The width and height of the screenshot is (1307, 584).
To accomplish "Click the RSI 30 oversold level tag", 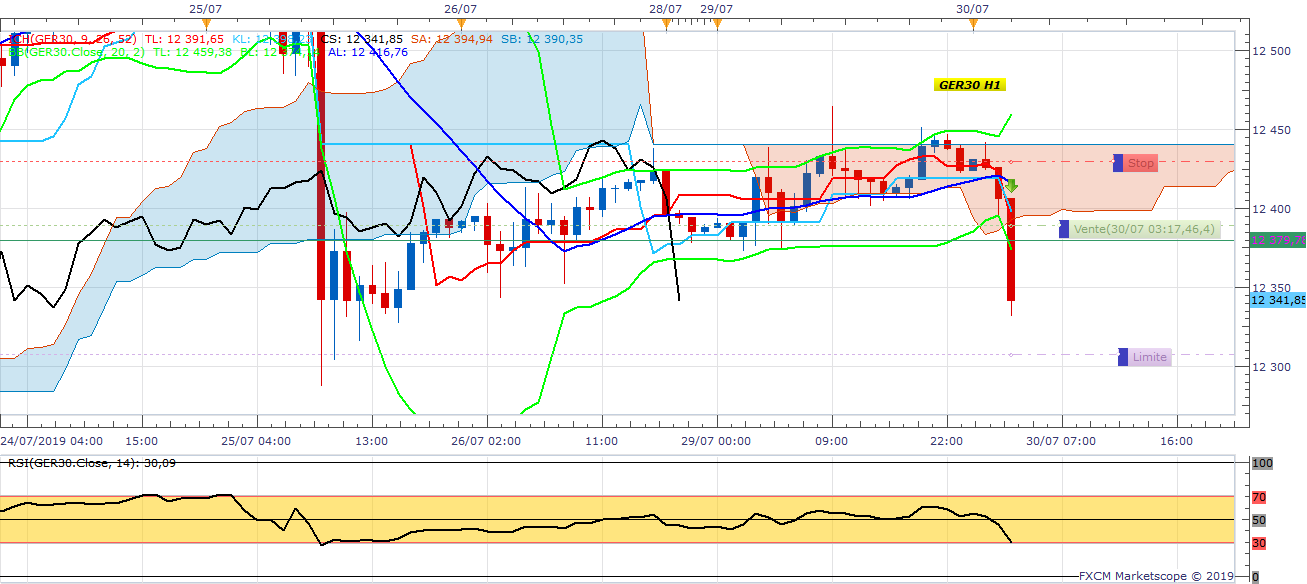I will pos(1259,543).
